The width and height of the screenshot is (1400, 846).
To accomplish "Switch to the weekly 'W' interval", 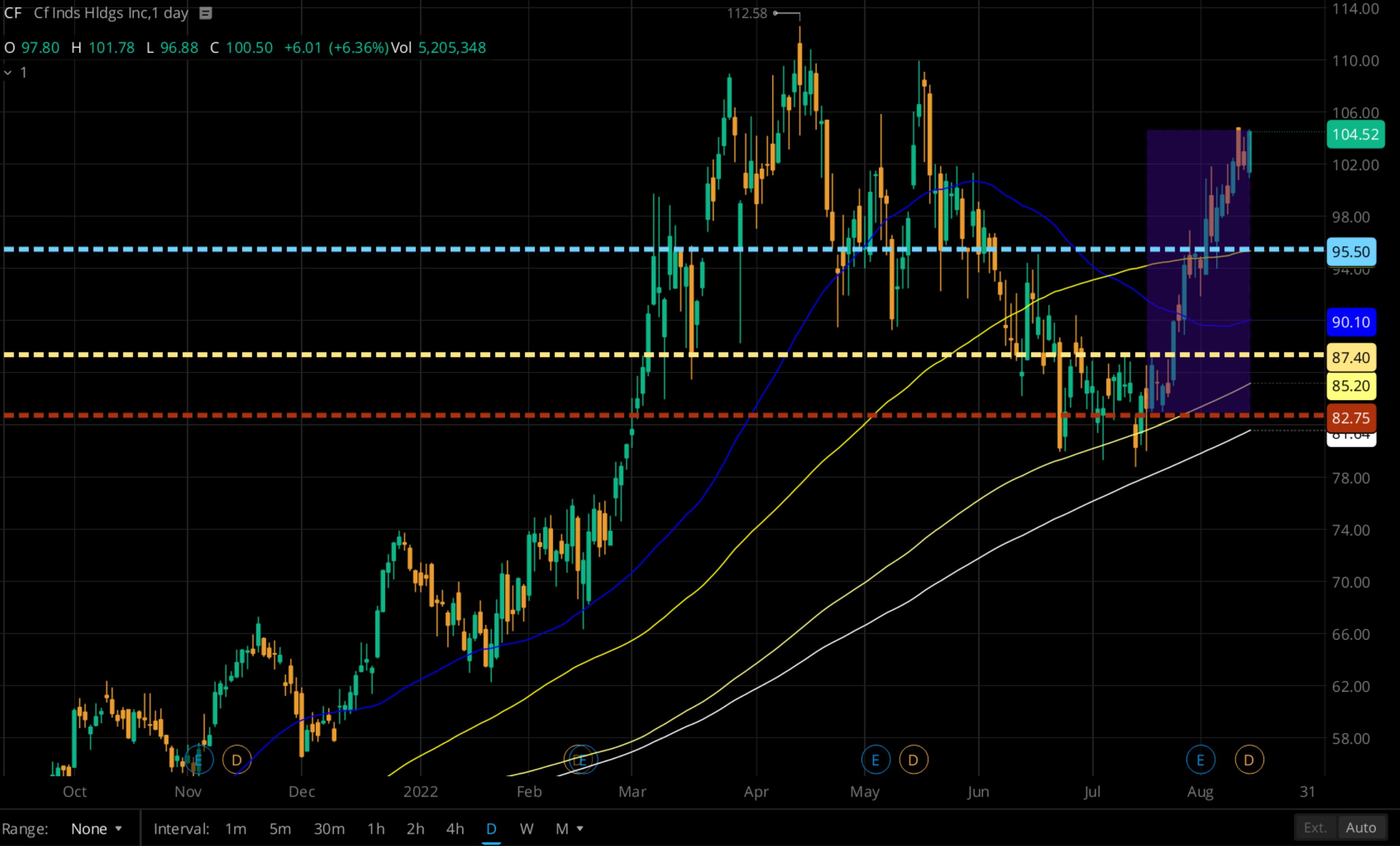I will coord(526,829).
